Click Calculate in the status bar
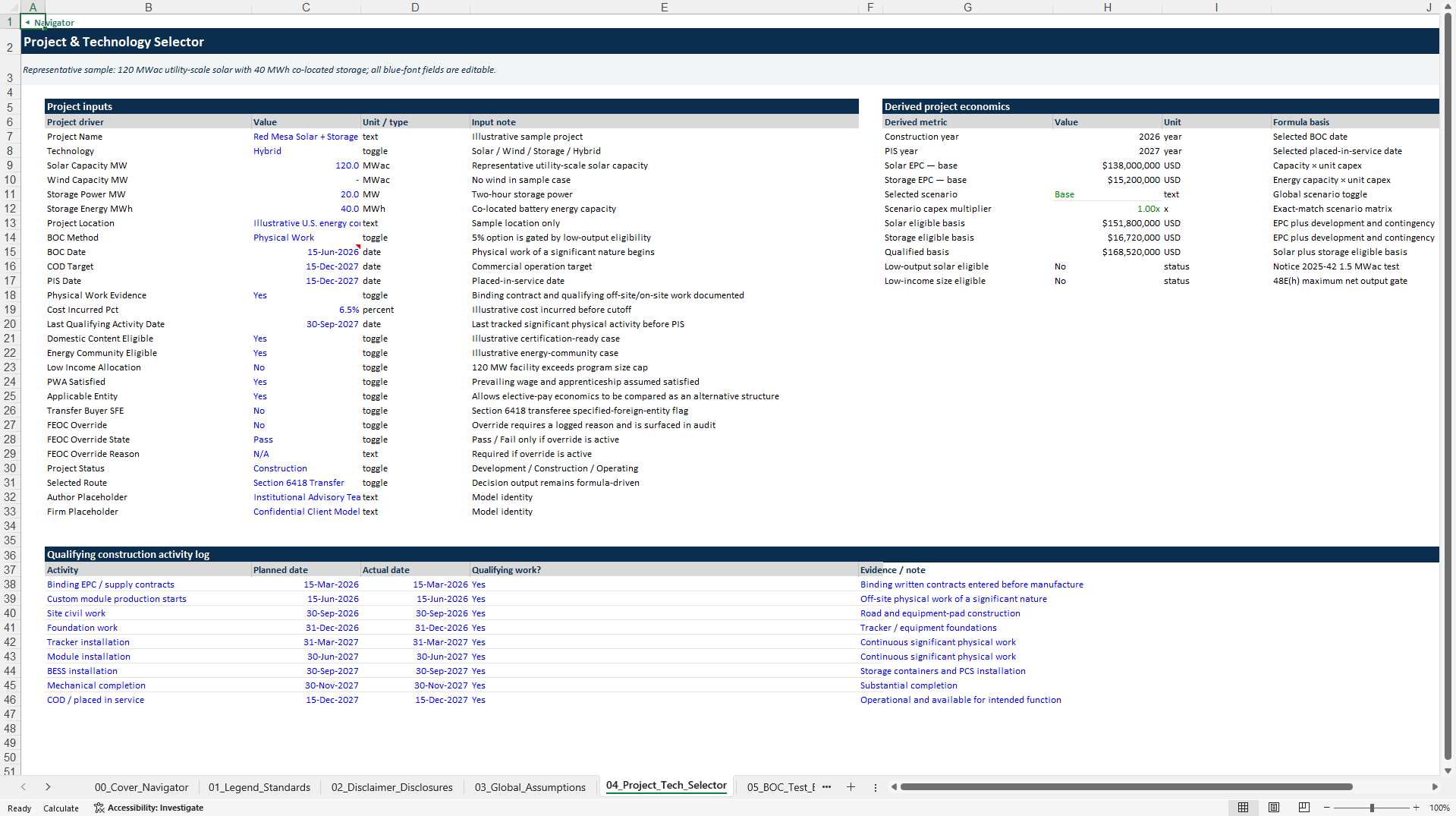The width and height of the screenshot is (1456, 816). [x=61, y=808]
